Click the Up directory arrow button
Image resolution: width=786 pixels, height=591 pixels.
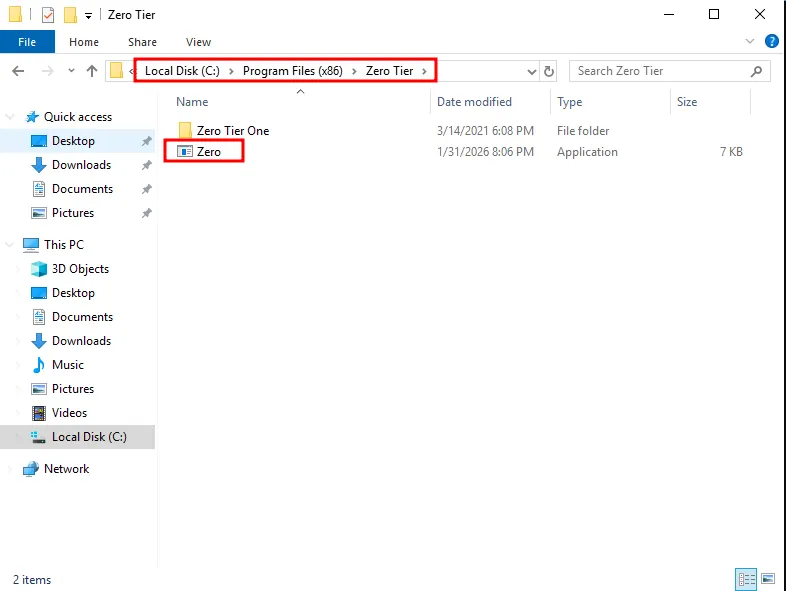point(92,71)
